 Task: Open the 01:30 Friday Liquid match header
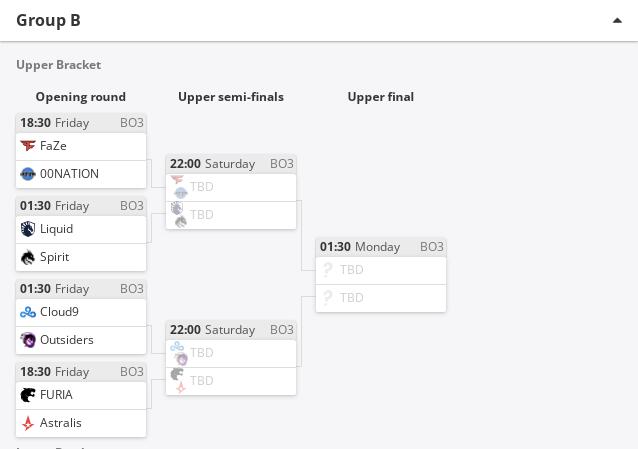click(x=81, y=206)
